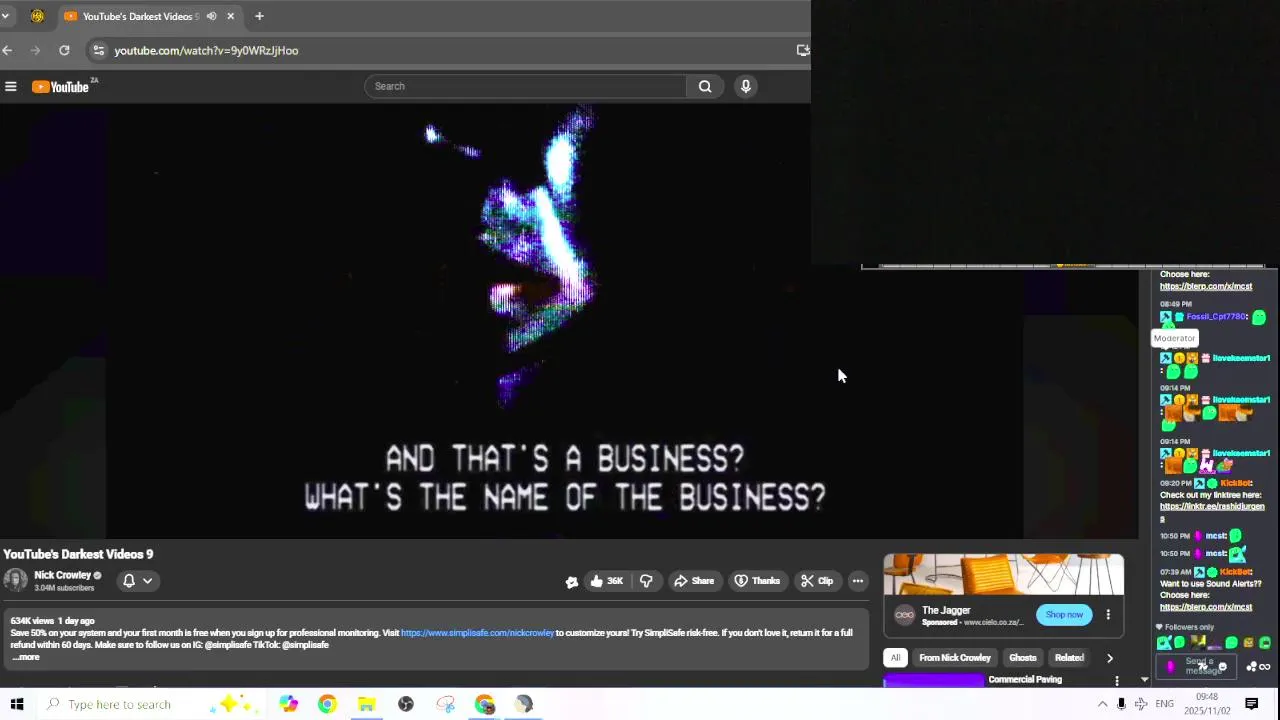The height and width of the screenshot is (720, 1280).
Task: Open the blerp.com/x/mcst link in KickBot message
Action: (1206, 607)
